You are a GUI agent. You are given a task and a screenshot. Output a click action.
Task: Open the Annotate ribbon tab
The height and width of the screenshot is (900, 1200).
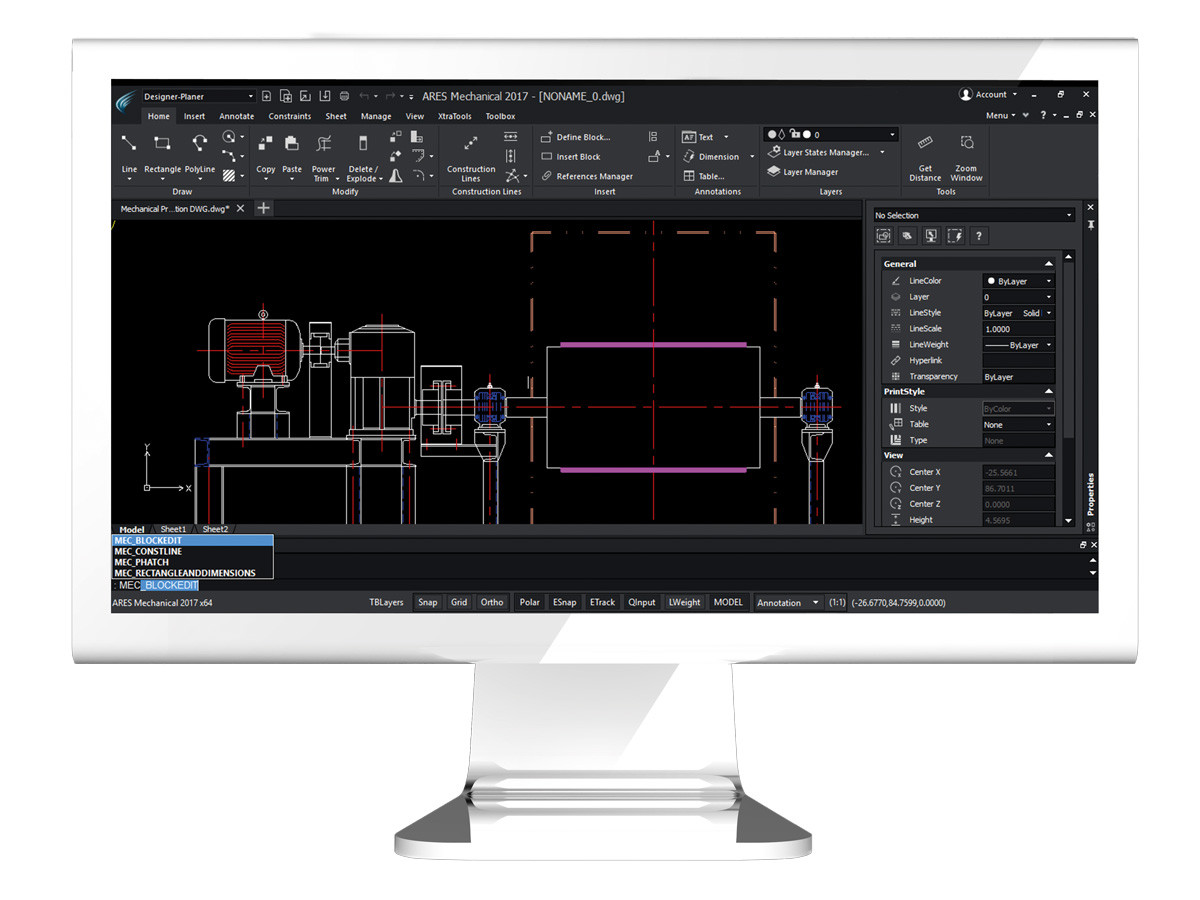237,116
